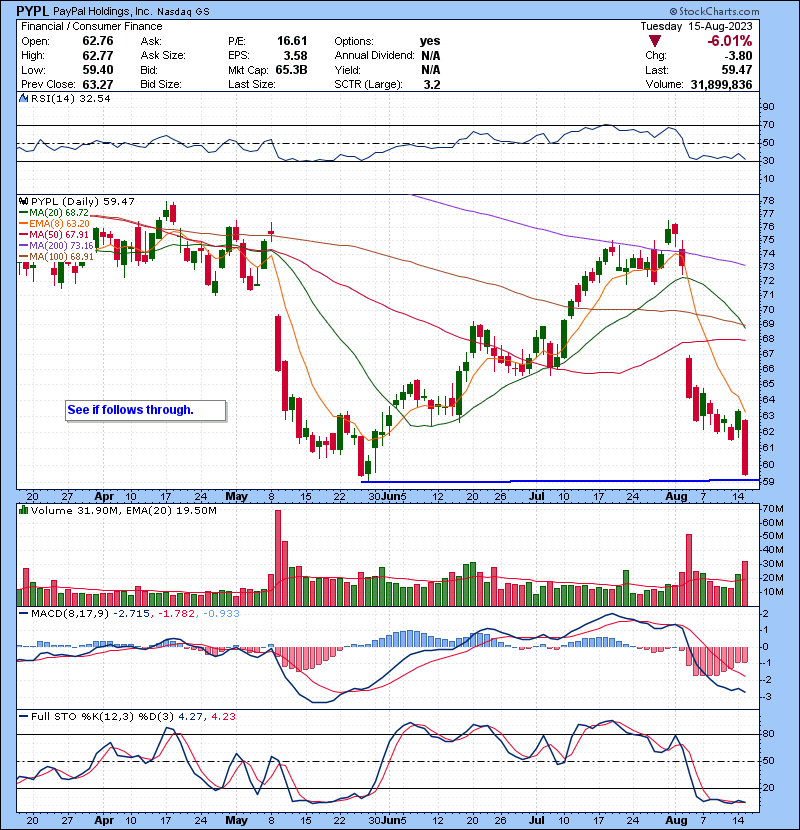This screenshot has width=800, height=830.
Task: Click the tallest red volume bar in May
Action: click(x=278, y=558)
